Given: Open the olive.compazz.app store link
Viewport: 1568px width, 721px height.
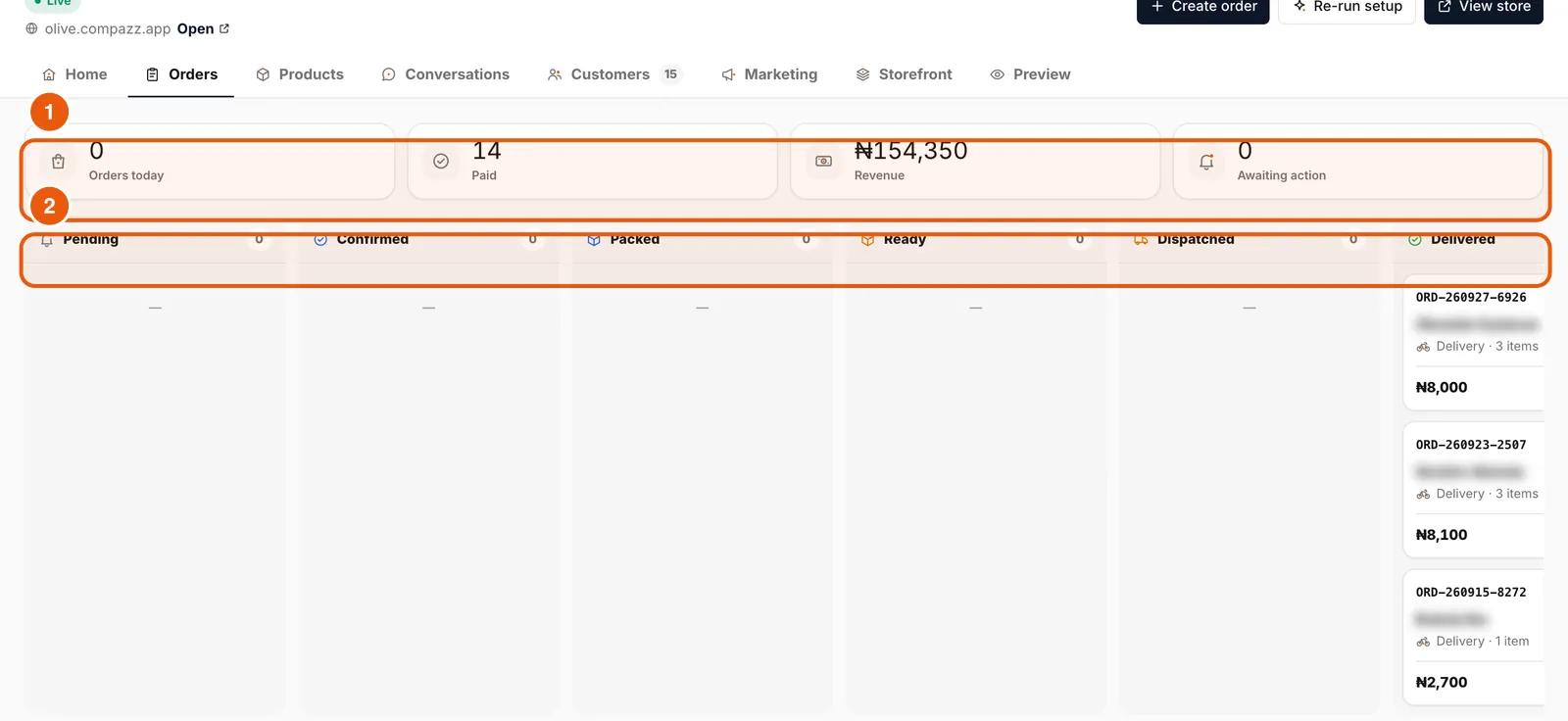Looking at the screenshot, I should 108,29.
